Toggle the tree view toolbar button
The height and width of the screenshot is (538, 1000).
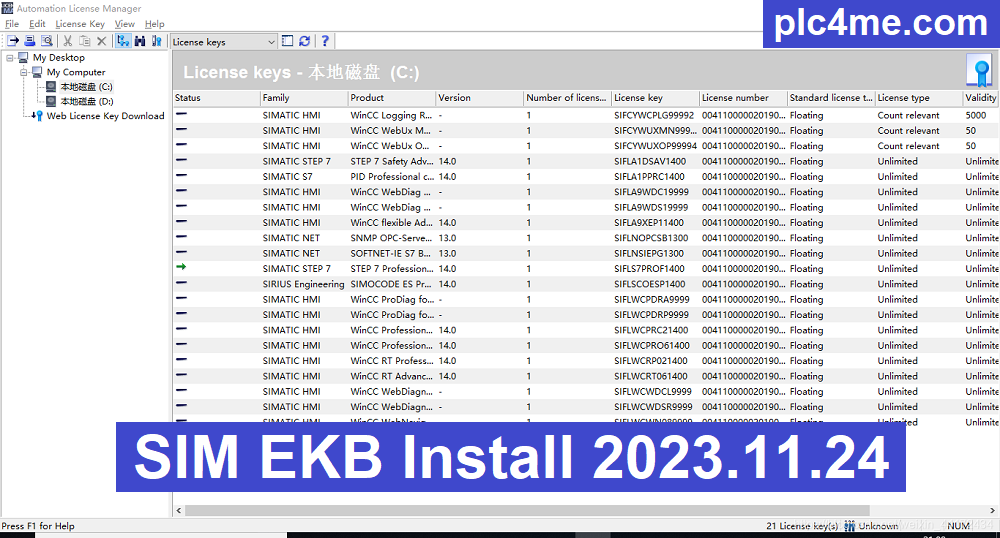point(123,41)
